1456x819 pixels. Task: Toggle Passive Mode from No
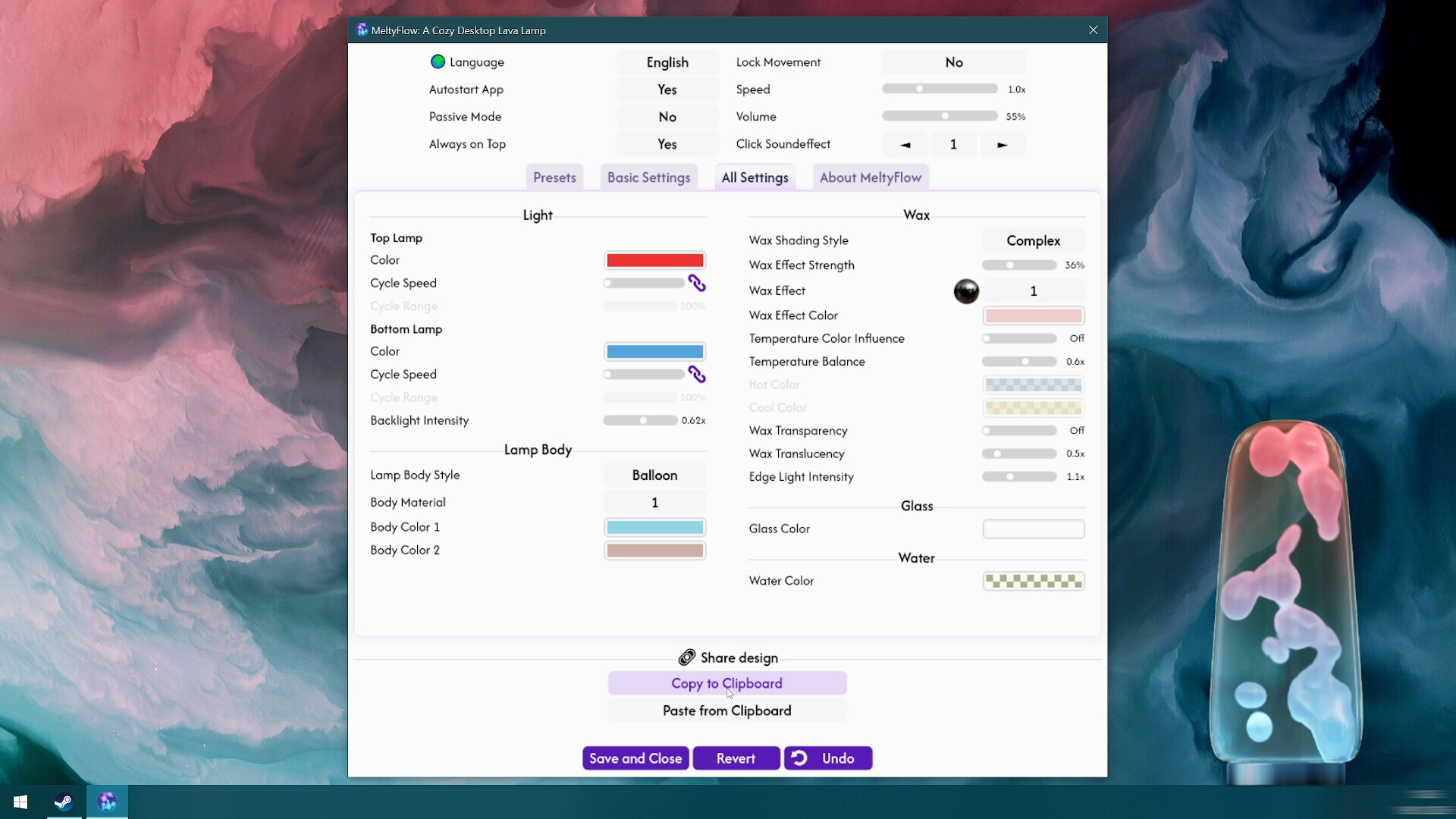667,117
